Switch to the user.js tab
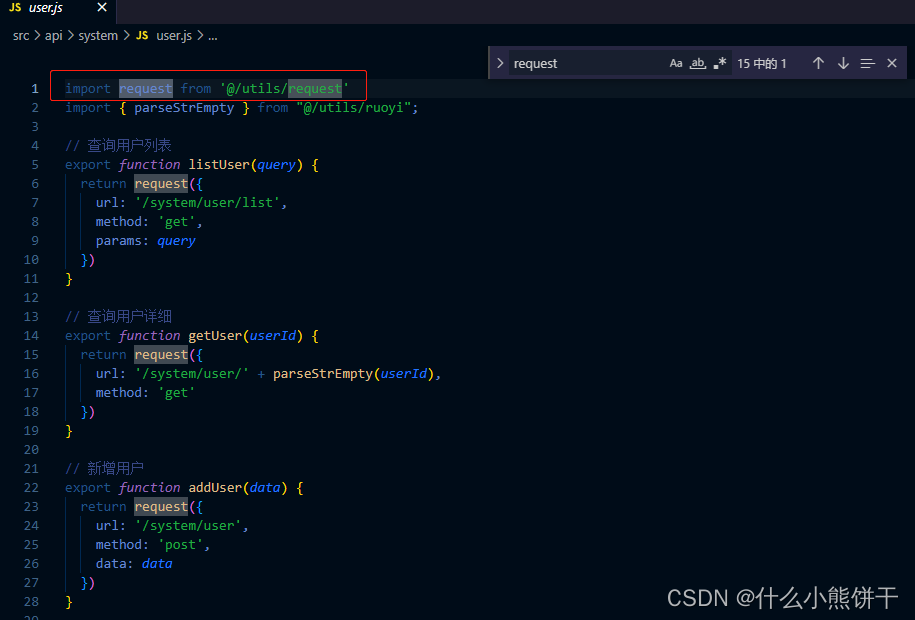The image size is (915, 620). 46,8
